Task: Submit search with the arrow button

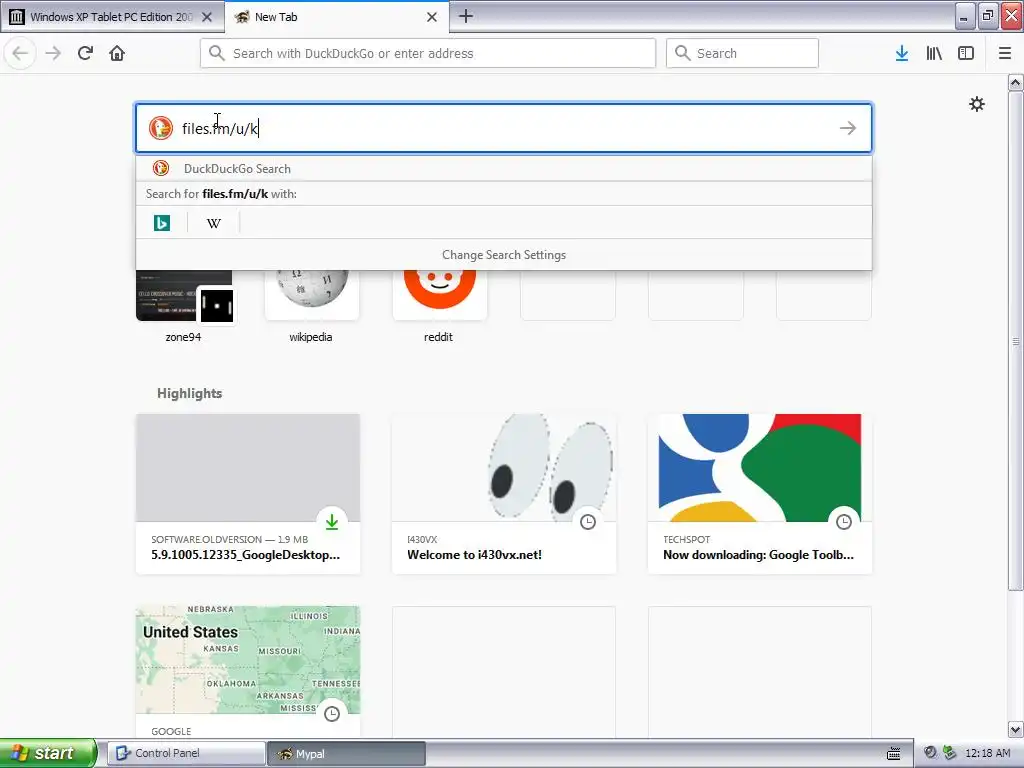Action: (x=848, y=128)
